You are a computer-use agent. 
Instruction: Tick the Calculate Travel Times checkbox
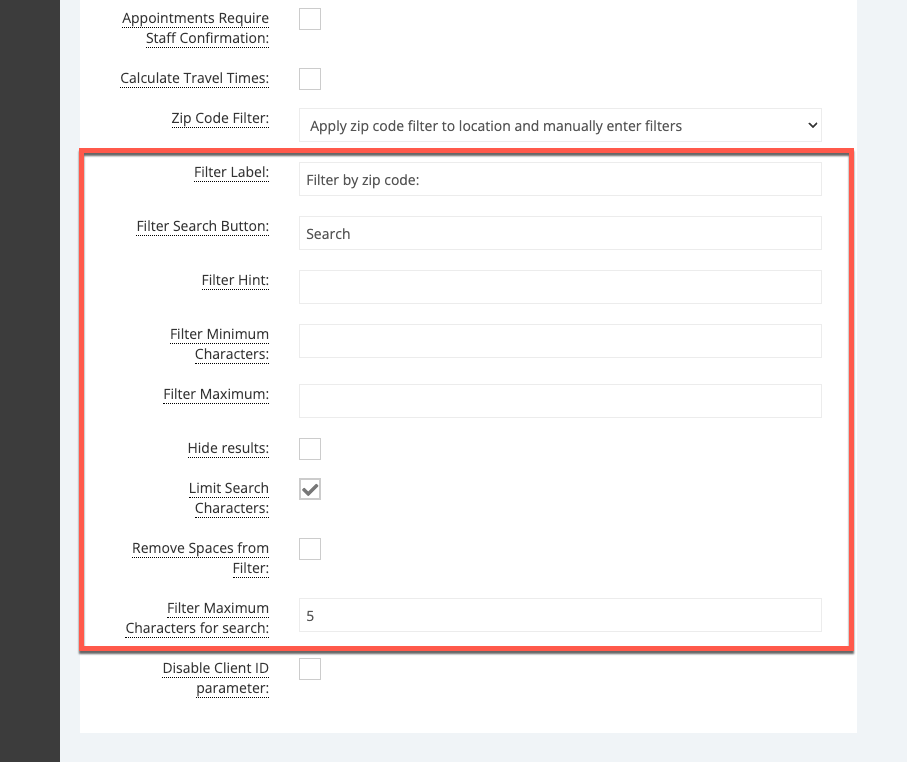click(x=310, y=79)
